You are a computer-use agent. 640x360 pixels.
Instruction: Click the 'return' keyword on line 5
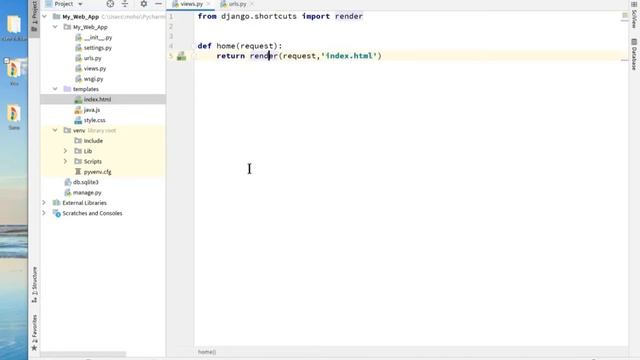click(231, 56)
